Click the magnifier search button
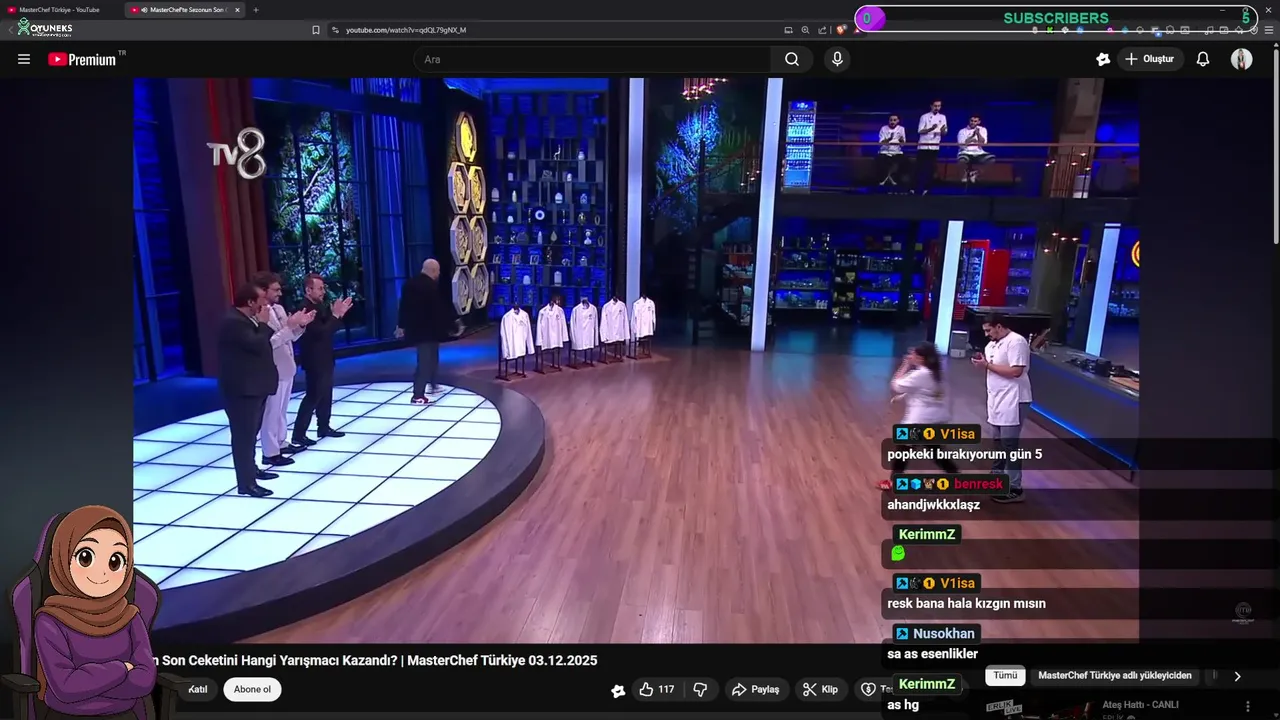1280x720 pixels. [792, 59]
